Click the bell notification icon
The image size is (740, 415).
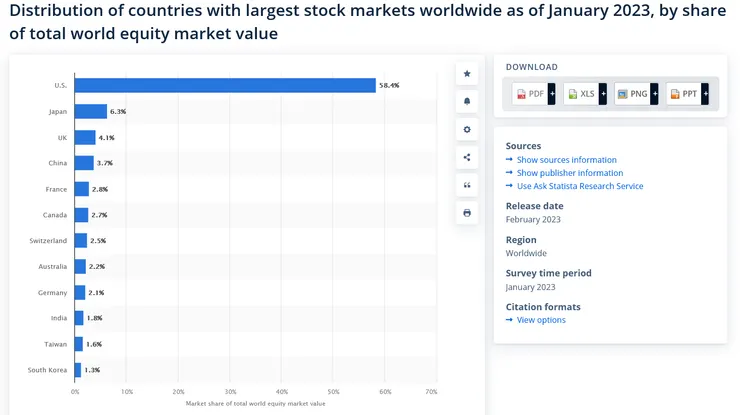[x=467, y=102]
